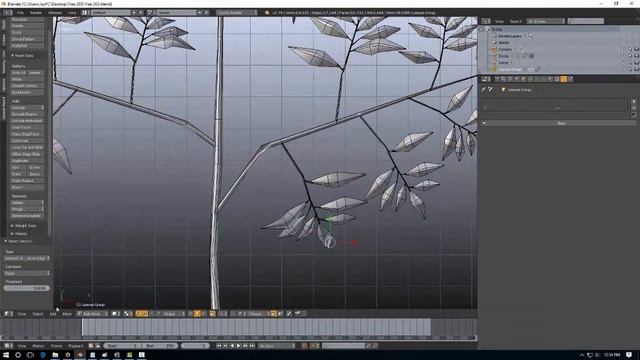
Task: Open the Properties editor type menu
Action: click(486, 79)
